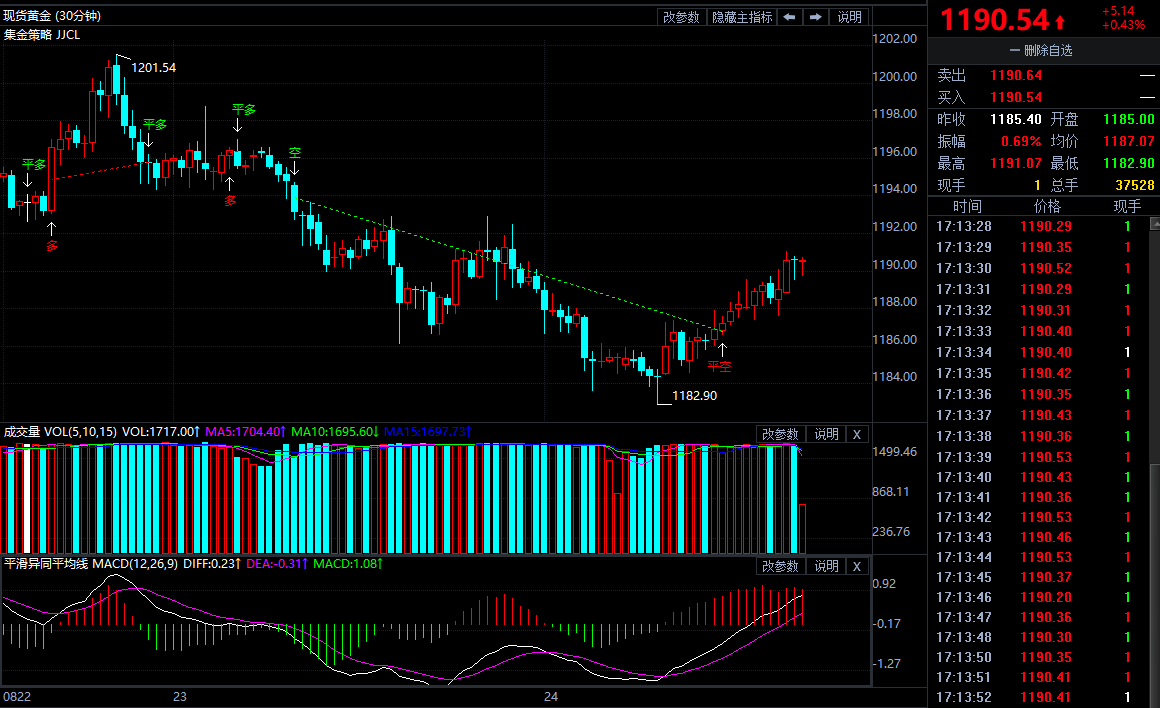Select the tick row at 17:13:50
This screenshot has height=708, width=1160.
1039,657
